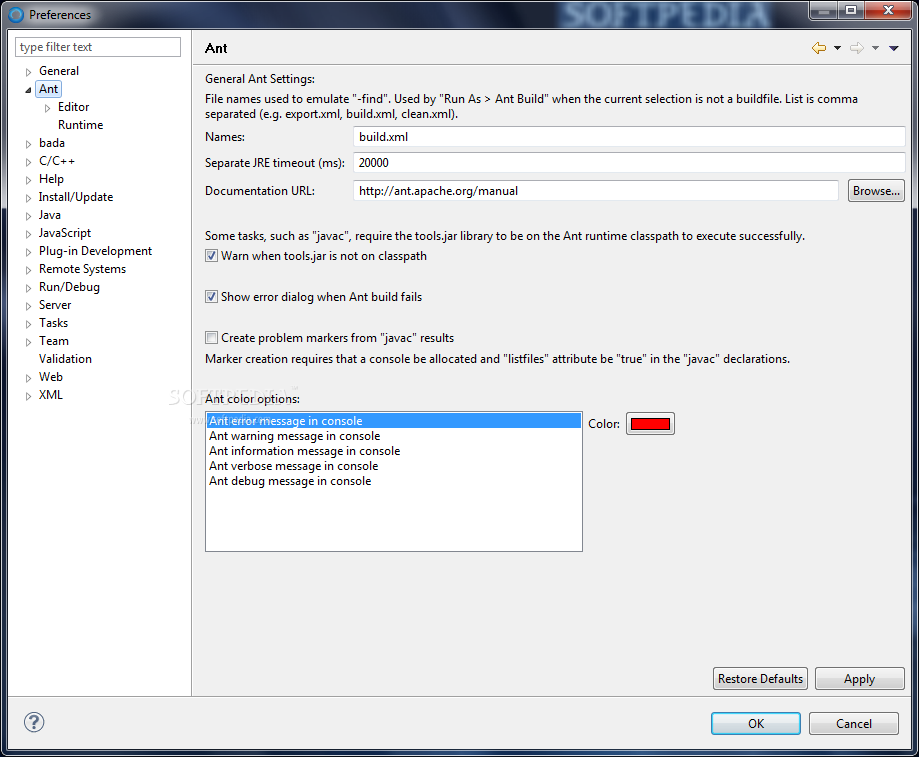Open the forward history dropdown arrow
This screenshot has height=757, width=919.
875,48
